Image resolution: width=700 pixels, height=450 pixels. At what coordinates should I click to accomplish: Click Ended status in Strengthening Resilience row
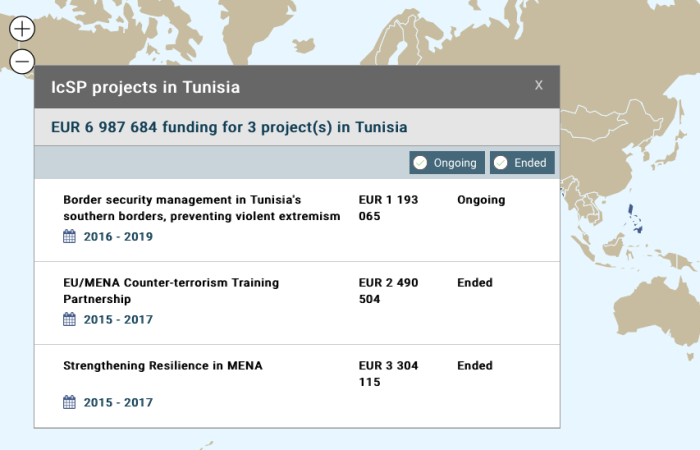point(475,366)
